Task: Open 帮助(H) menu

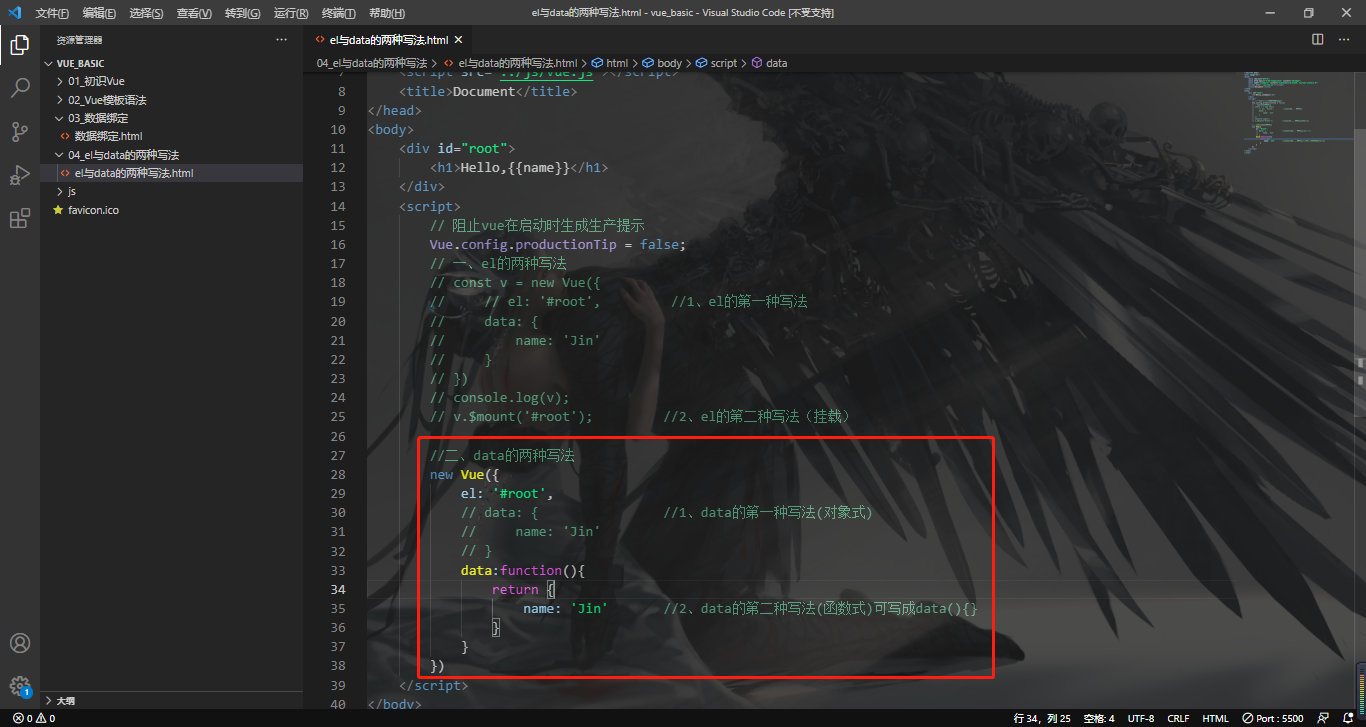Action: (387, 13)
